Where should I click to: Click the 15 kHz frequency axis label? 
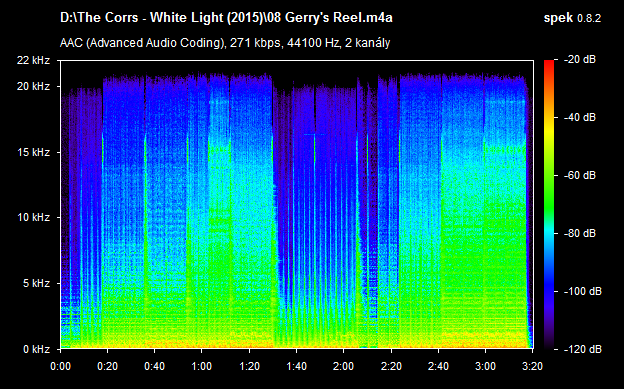[33, 152]
